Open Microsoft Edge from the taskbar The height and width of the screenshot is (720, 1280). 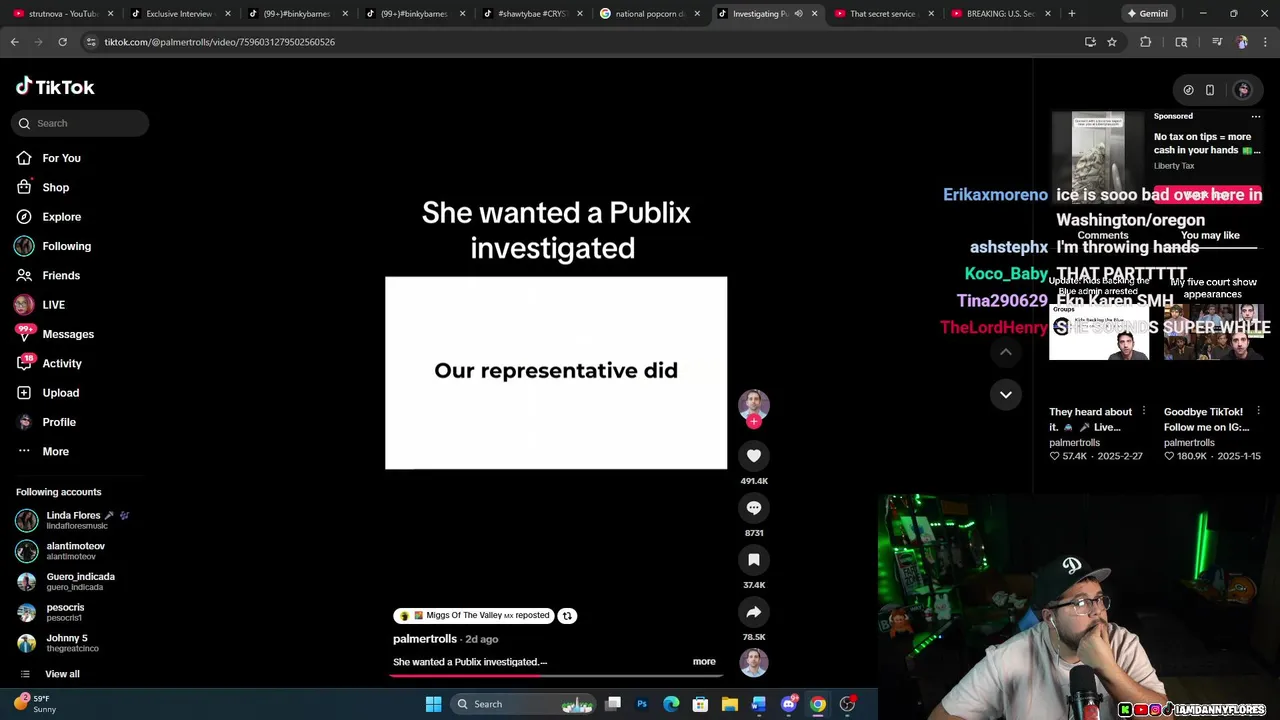point(671,704)
